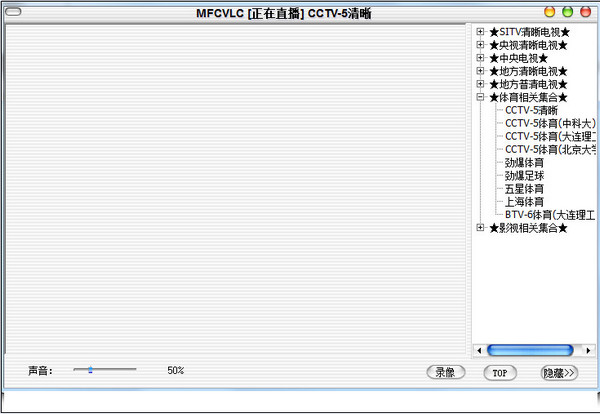Select the ★地方普清电视★ label
Image resolution: width=600 pixels, height=414 pixels.
pos(528,84)
